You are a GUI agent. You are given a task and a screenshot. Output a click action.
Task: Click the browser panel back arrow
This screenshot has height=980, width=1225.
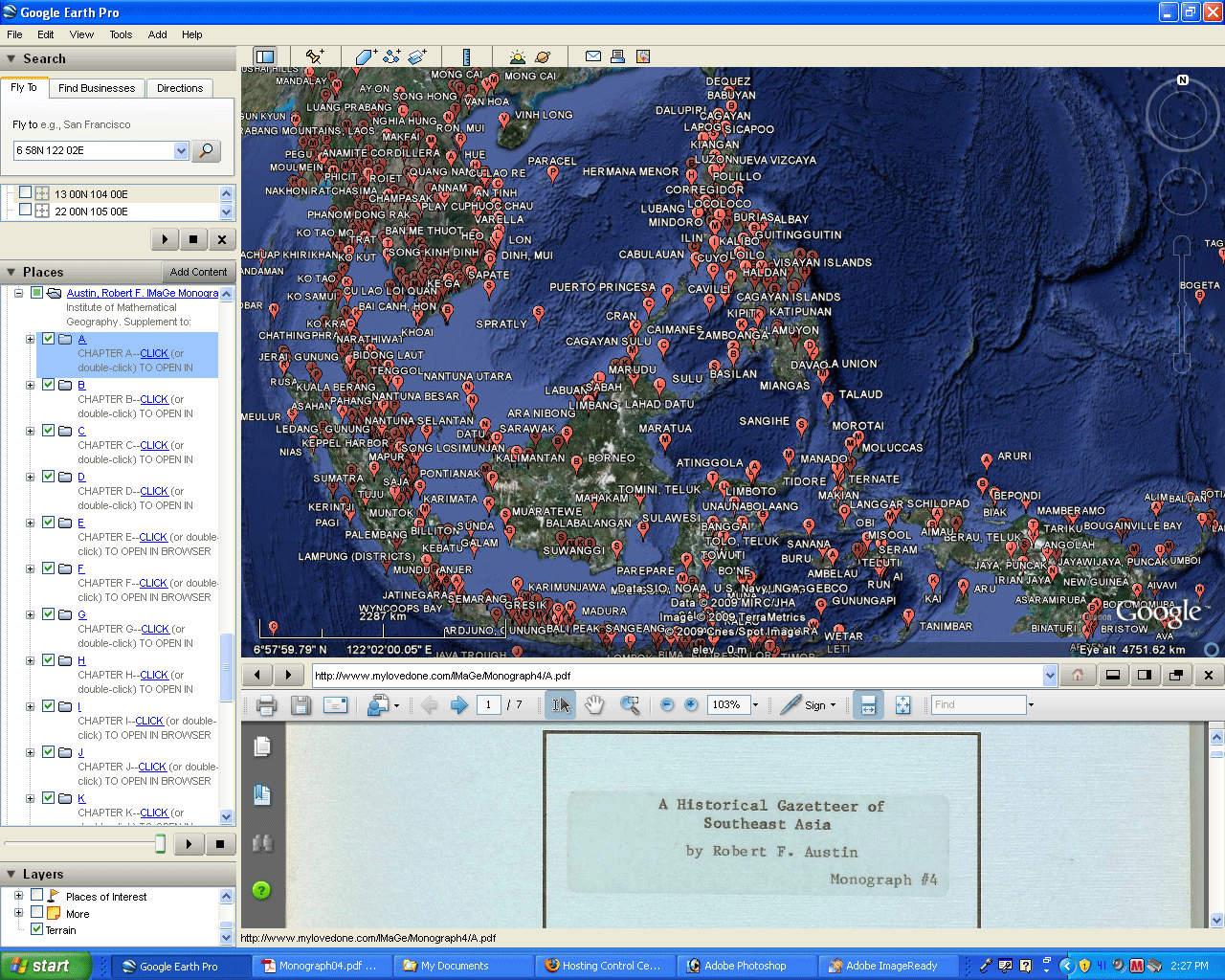coord(257,675)
